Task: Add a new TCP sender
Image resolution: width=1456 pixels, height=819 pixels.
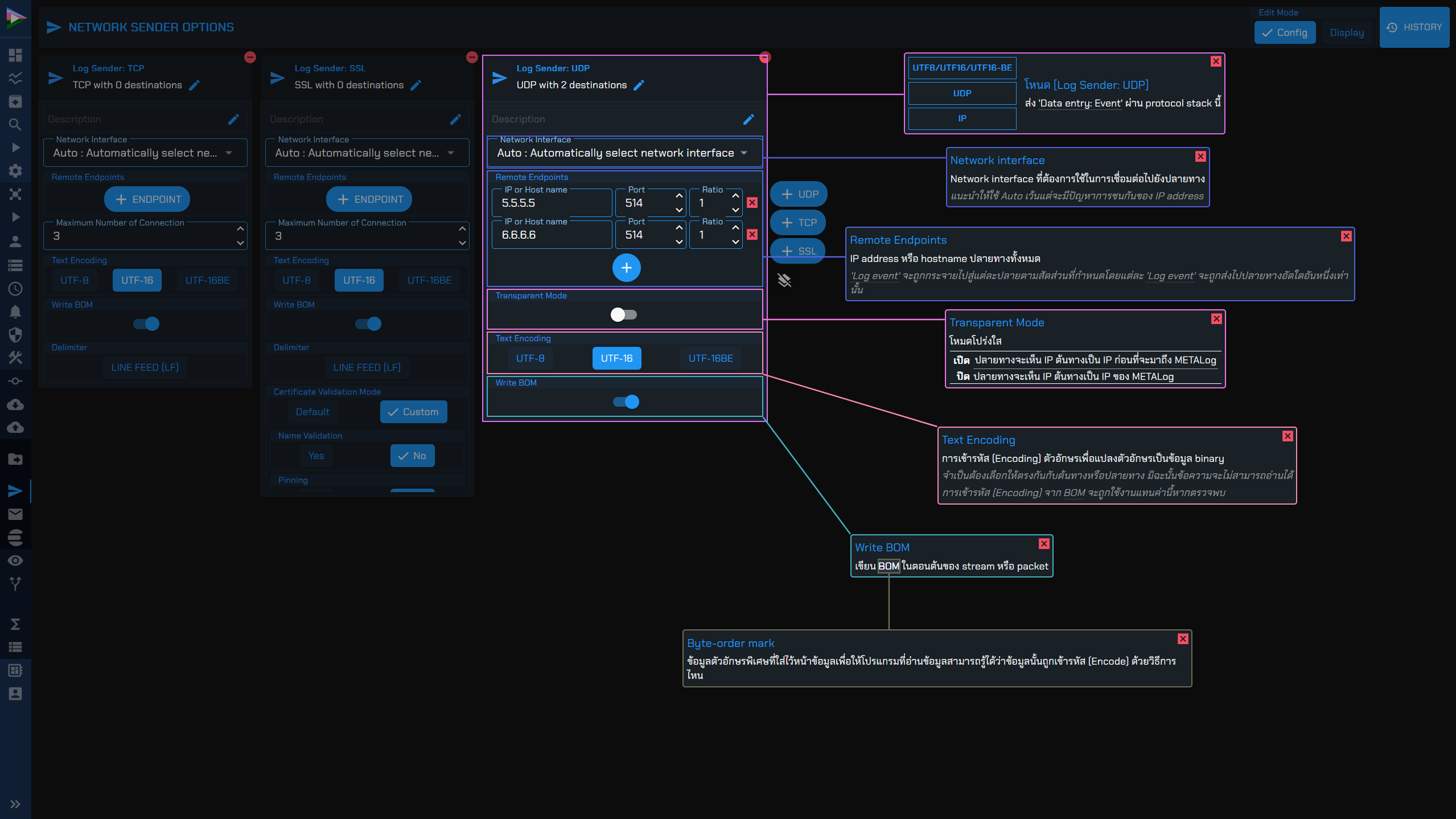Action: [798, 223]
